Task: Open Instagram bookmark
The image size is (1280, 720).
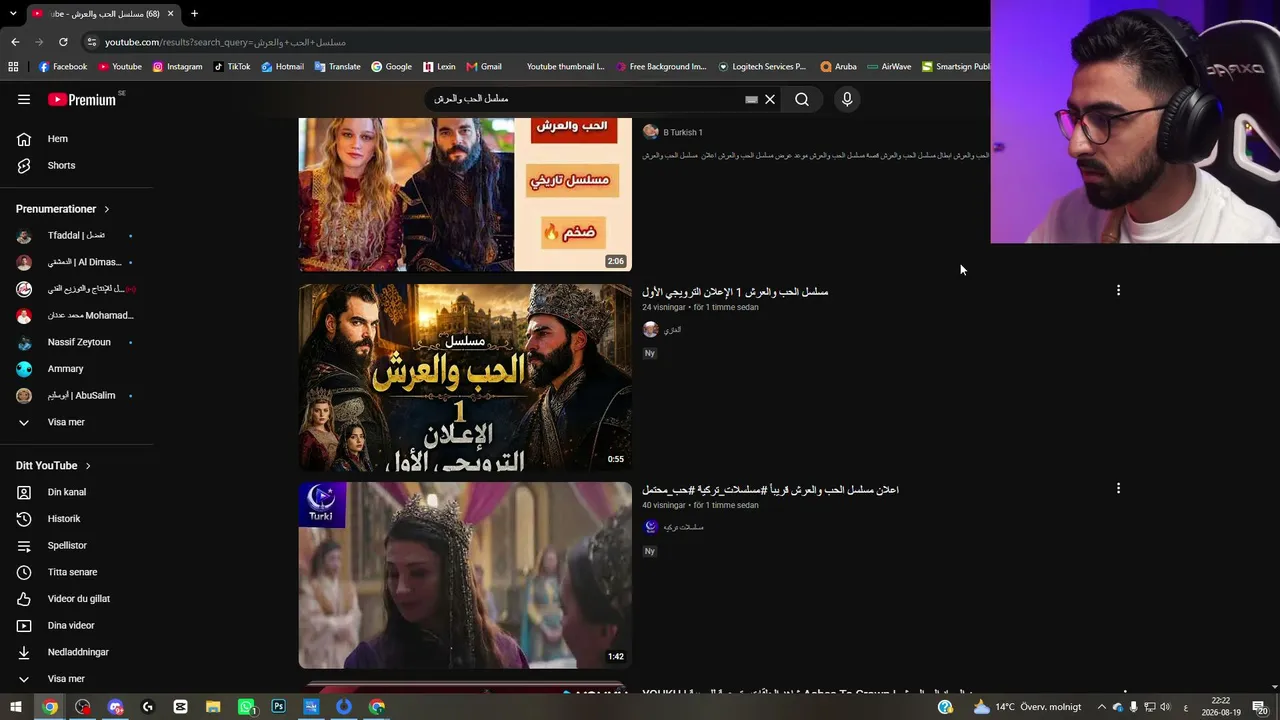Action: 177,67
